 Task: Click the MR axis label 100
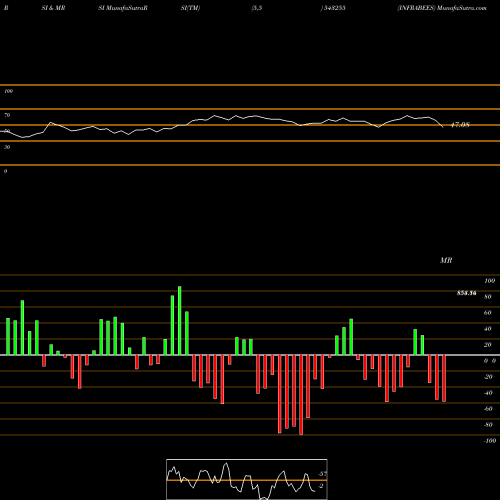[490, 281]
